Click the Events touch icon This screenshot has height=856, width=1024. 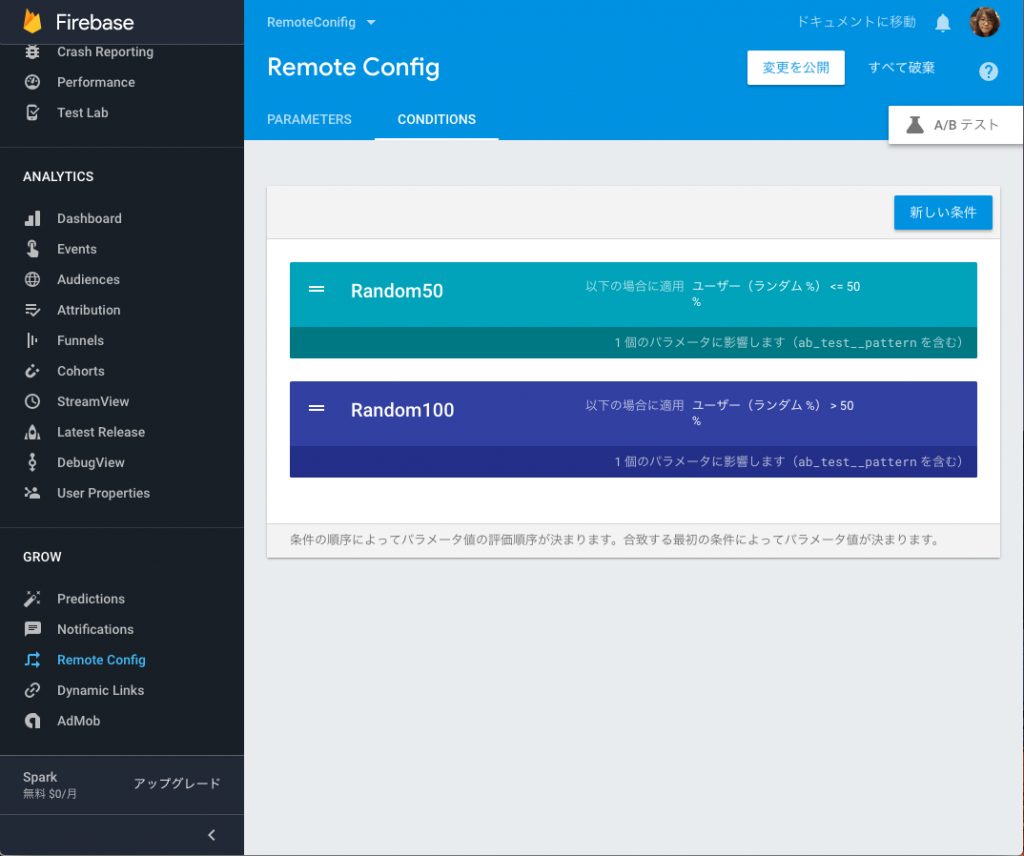point(32,249)
